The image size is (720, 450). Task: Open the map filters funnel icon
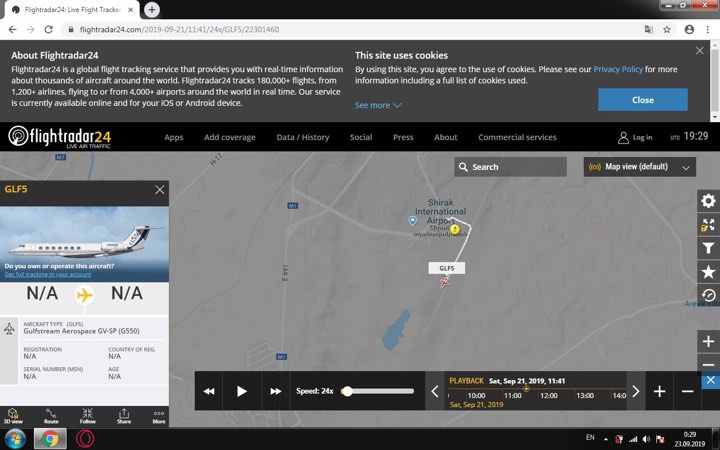click(708, 248)
